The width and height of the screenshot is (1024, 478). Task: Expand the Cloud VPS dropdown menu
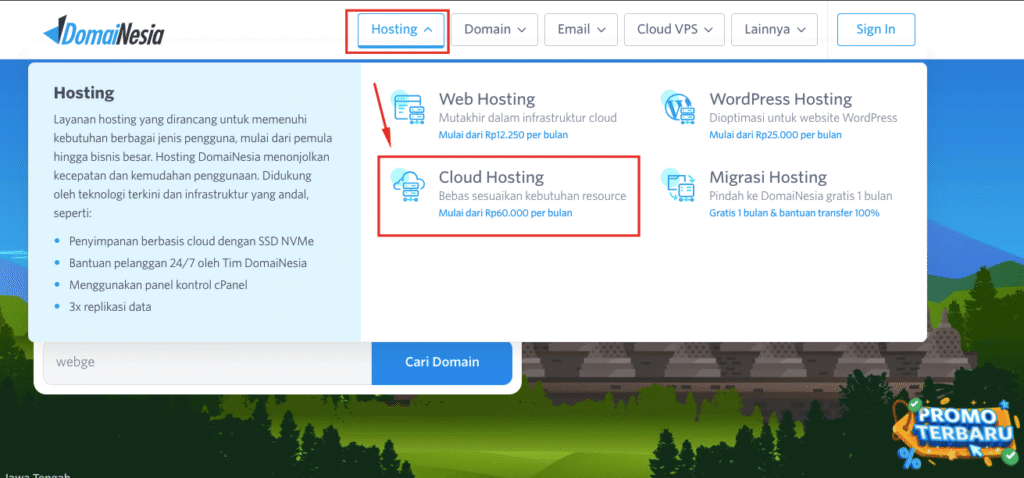coord(674,29)
